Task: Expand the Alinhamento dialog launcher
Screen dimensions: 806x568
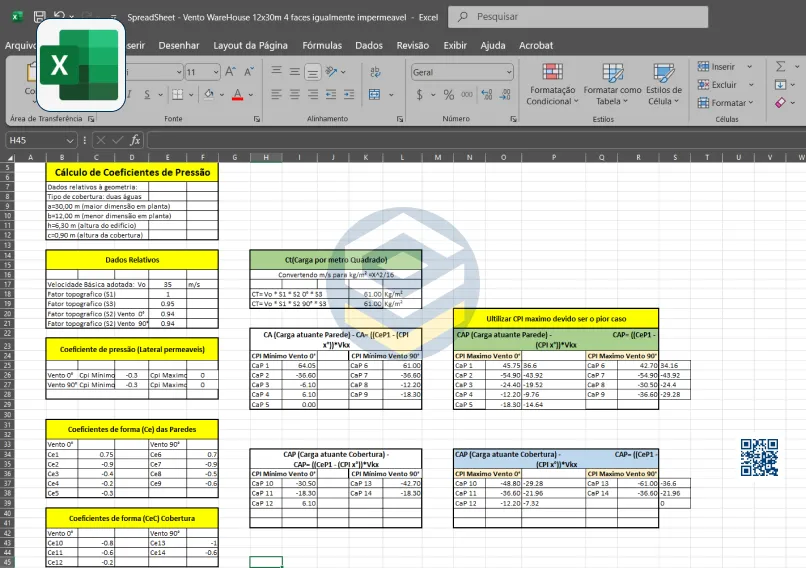Action: [400, 118]
